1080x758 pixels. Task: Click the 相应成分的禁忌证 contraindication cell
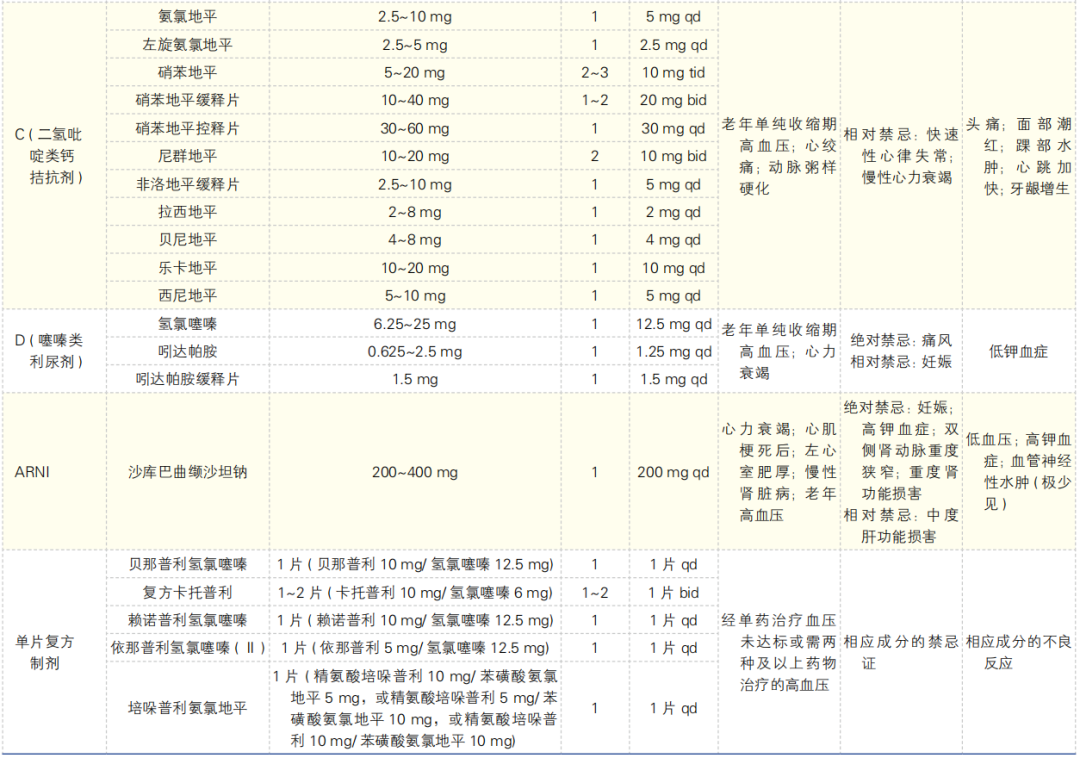[901, 653]
